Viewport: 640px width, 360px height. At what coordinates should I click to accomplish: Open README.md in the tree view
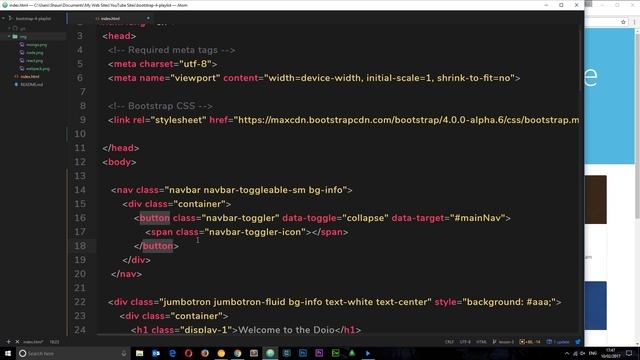coord(31,84)
